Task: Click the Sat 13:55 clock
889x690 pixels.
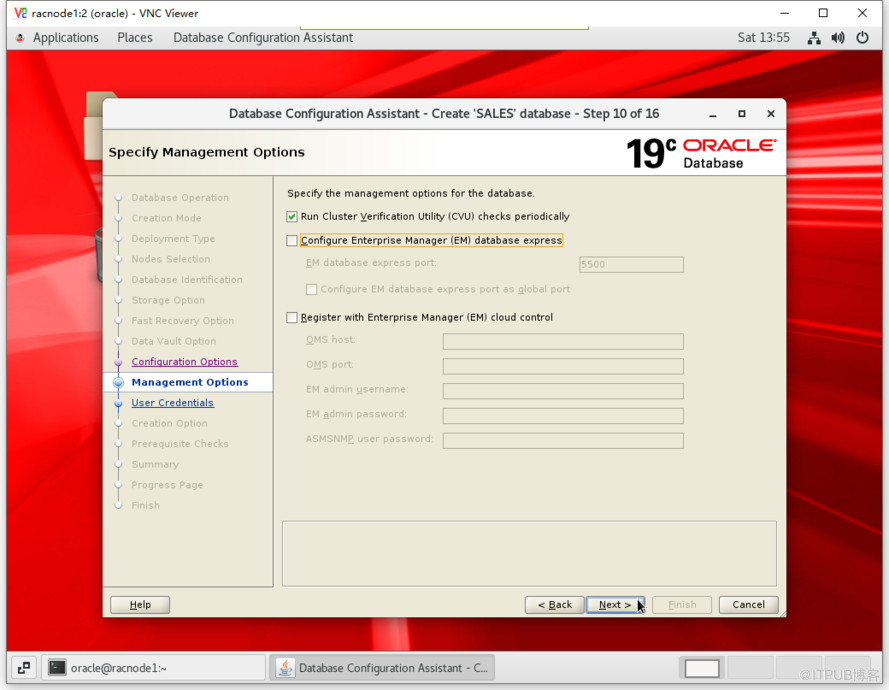Action: (x=763, y=38)
